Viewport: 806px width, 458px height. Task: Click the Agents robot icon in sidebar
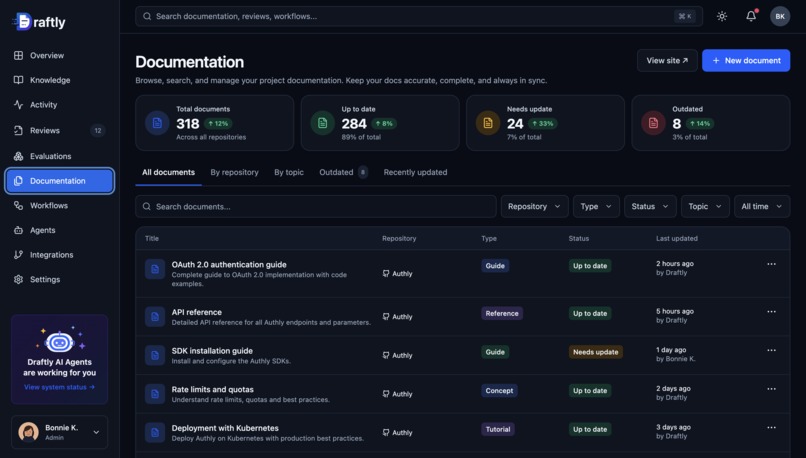[x=19, y=230]
